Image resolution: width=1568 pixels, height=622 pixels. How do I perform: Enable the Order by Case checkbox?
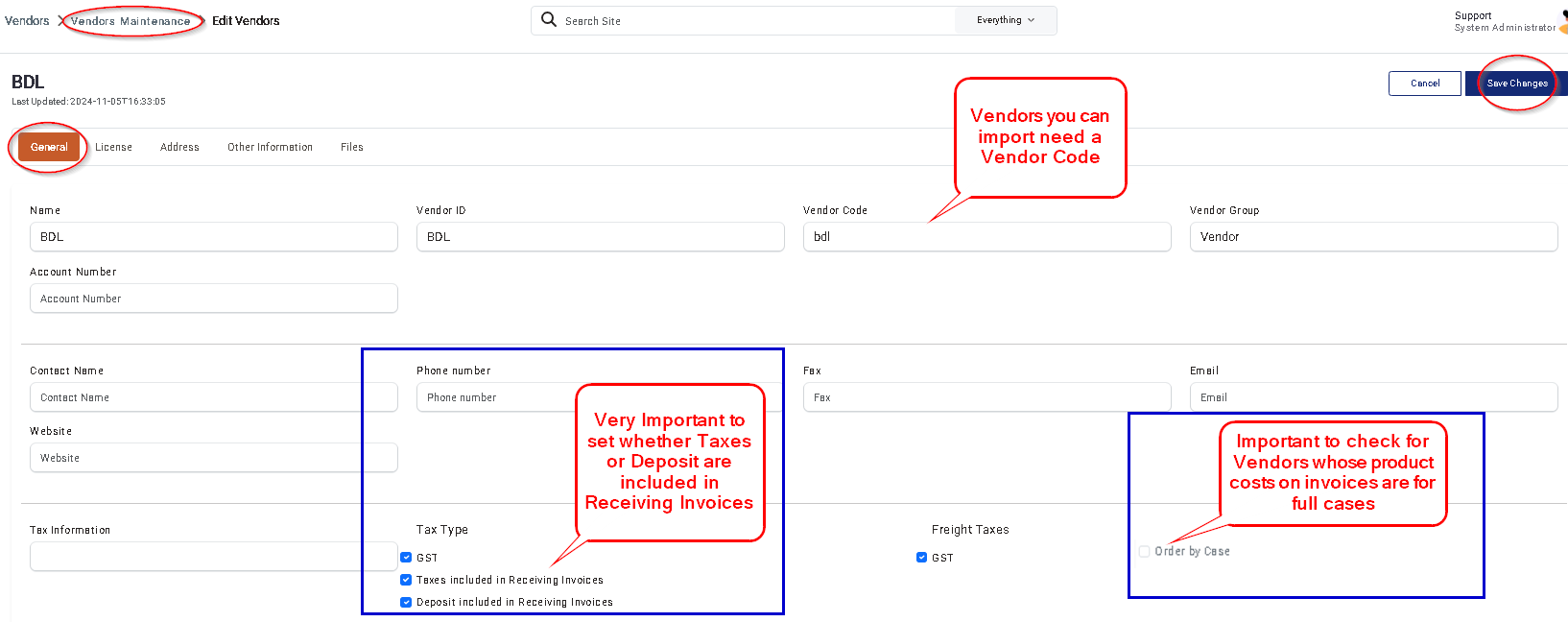(x=1144, y=551)
